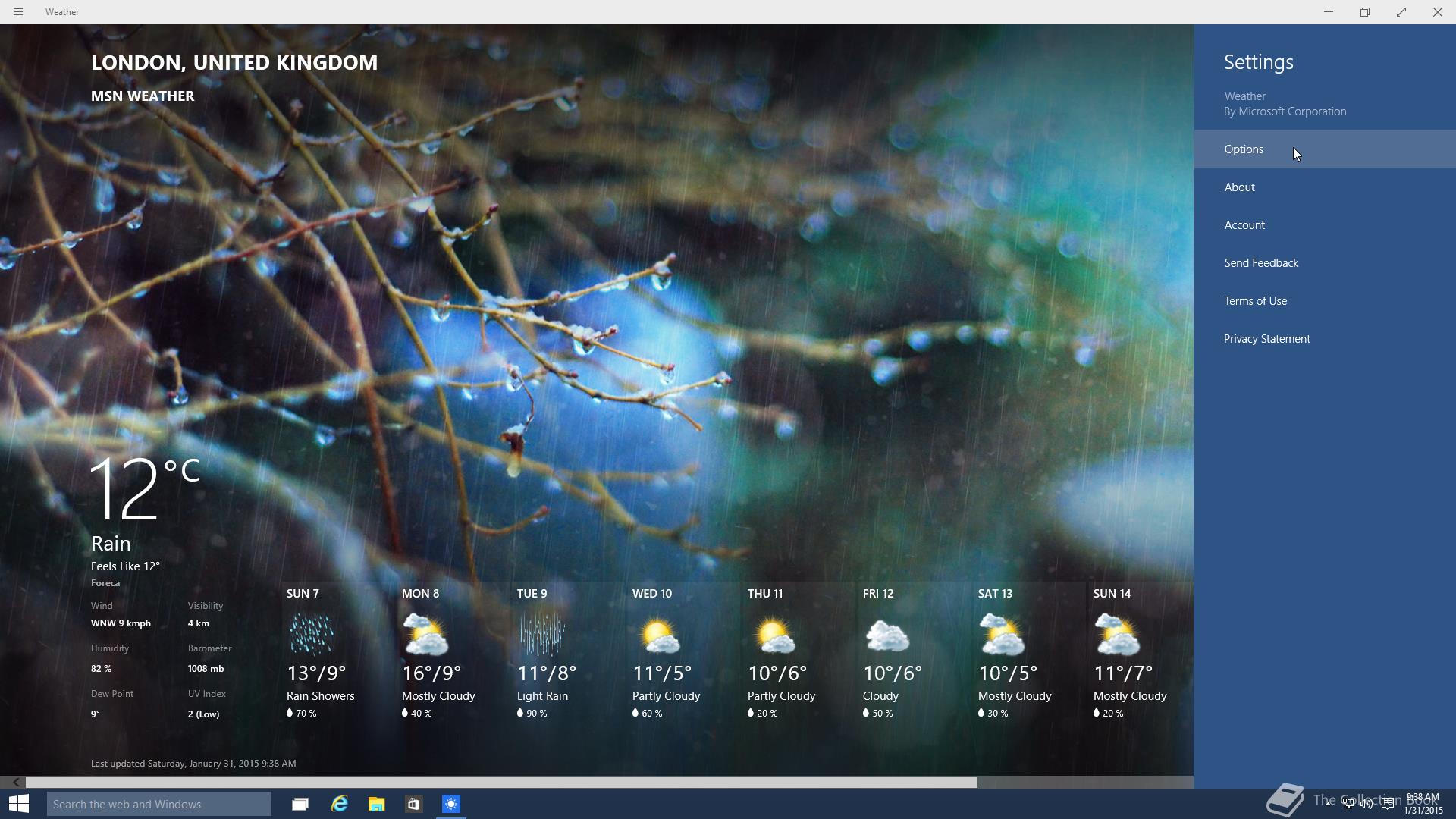
Task: Click the THU 11 partly cloudy icon
Action: tap(774, 635)
